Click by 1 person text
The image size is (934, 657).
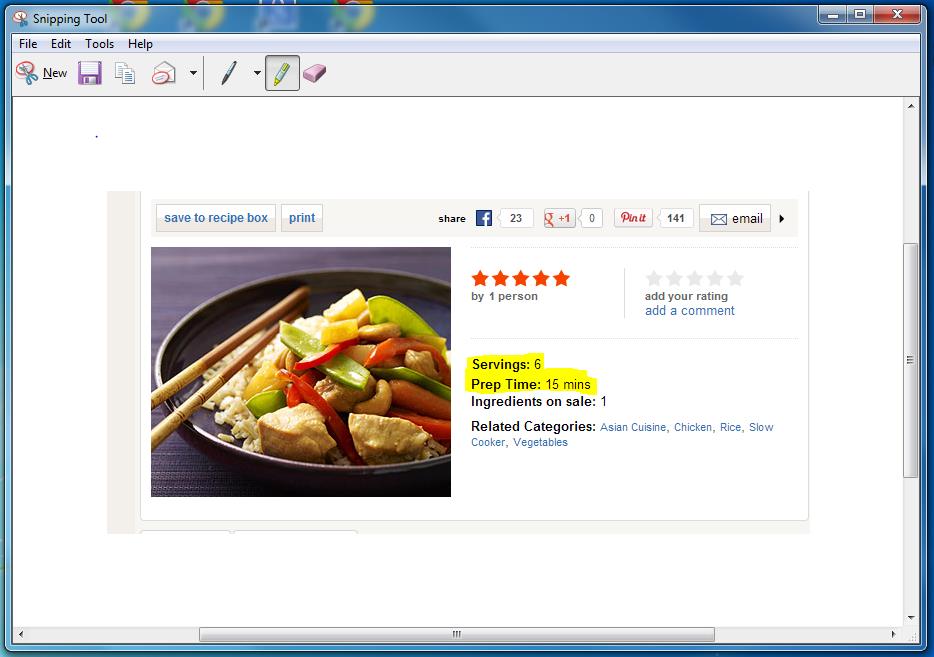[505, 296]
